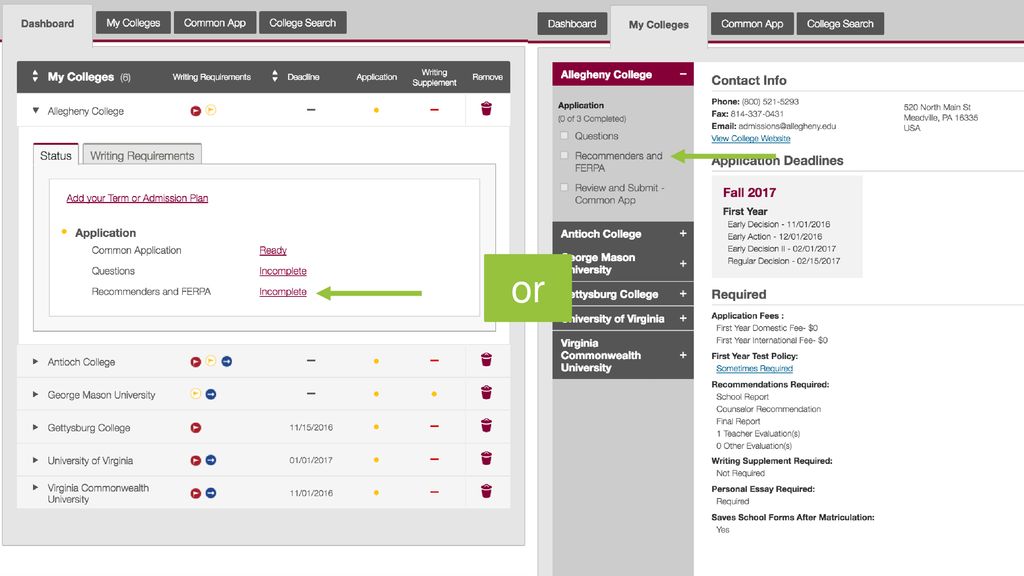Expand the Antioch College row in dashboard table
Viewport: 1024px width, 576px height.
35,362
